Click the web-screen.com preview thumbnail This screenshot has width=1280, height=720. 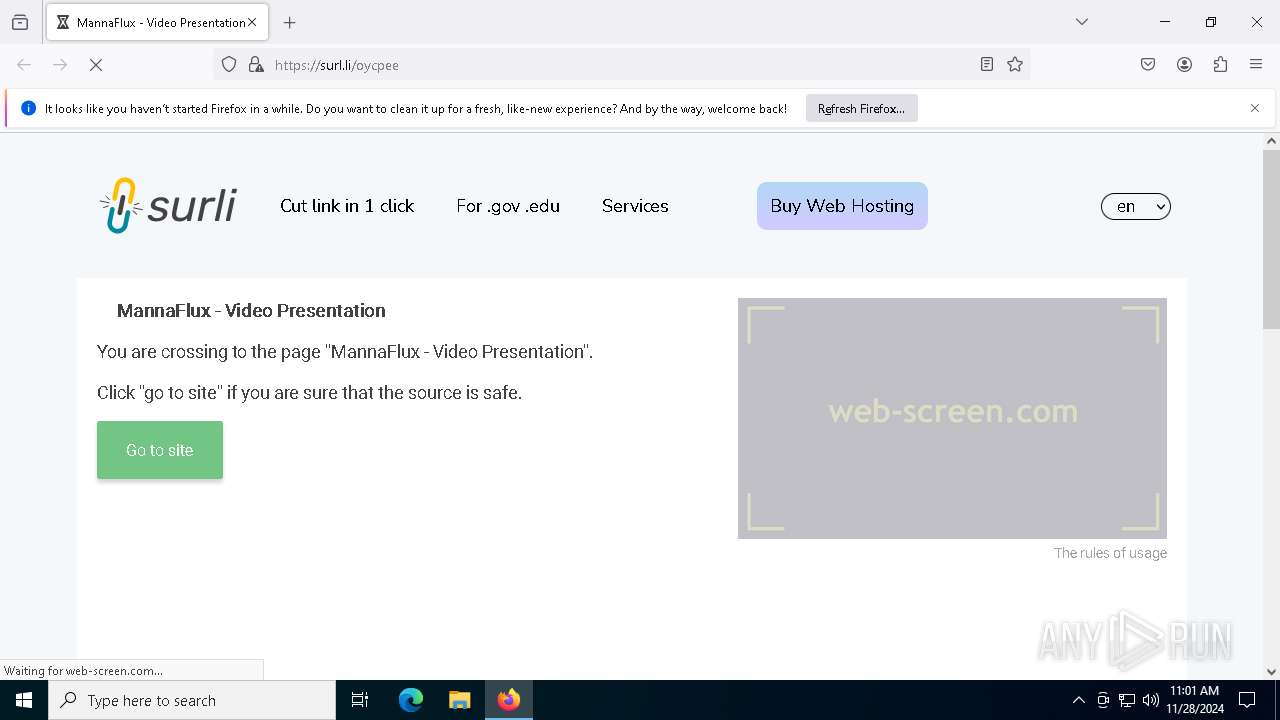coord(952,418)
